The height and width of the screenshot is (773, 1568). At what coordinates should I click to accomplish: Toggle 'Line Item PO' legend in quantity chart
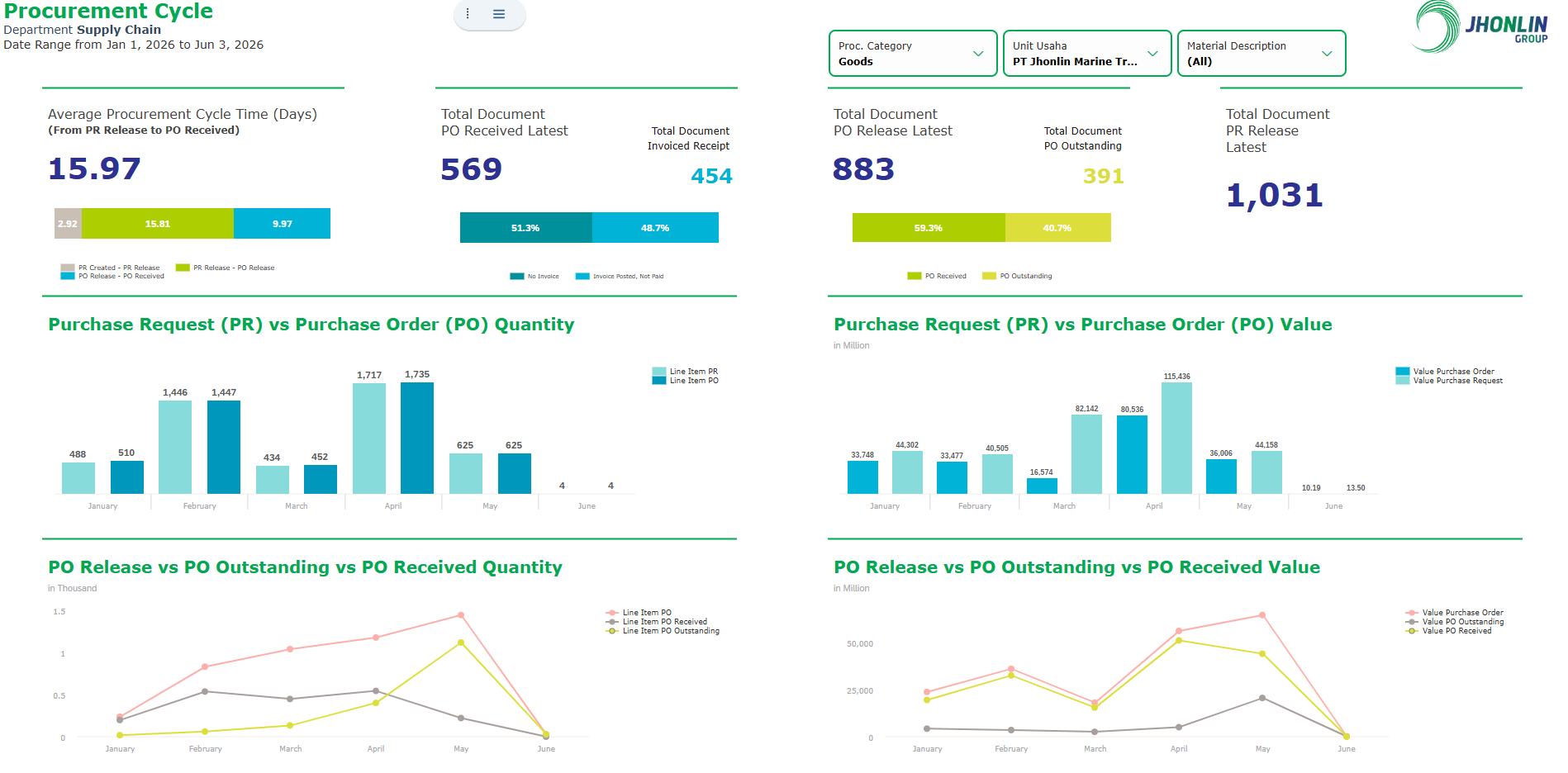(685, 381)
